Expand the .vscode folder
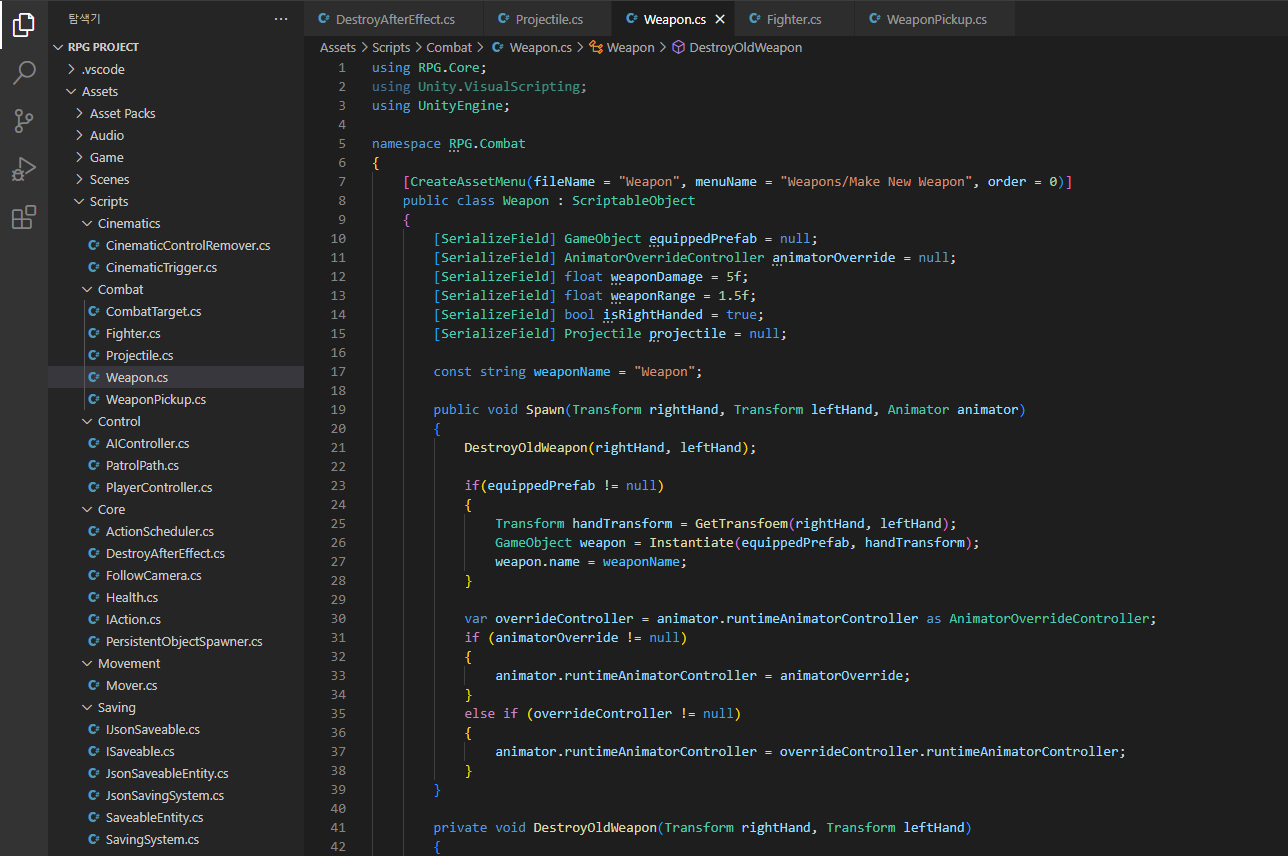 103,69
